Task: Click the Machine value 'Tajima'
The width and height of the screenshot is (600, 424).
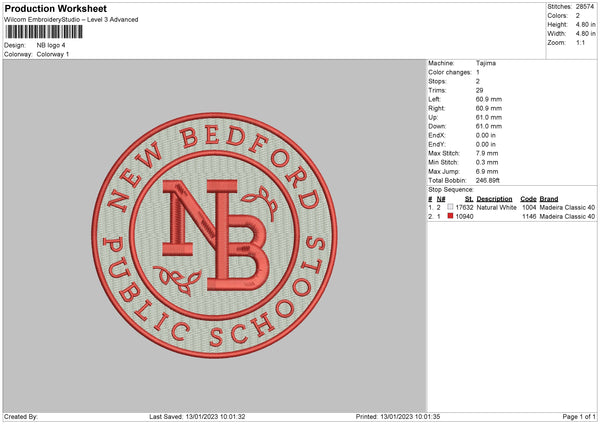Action: [486, 63]
